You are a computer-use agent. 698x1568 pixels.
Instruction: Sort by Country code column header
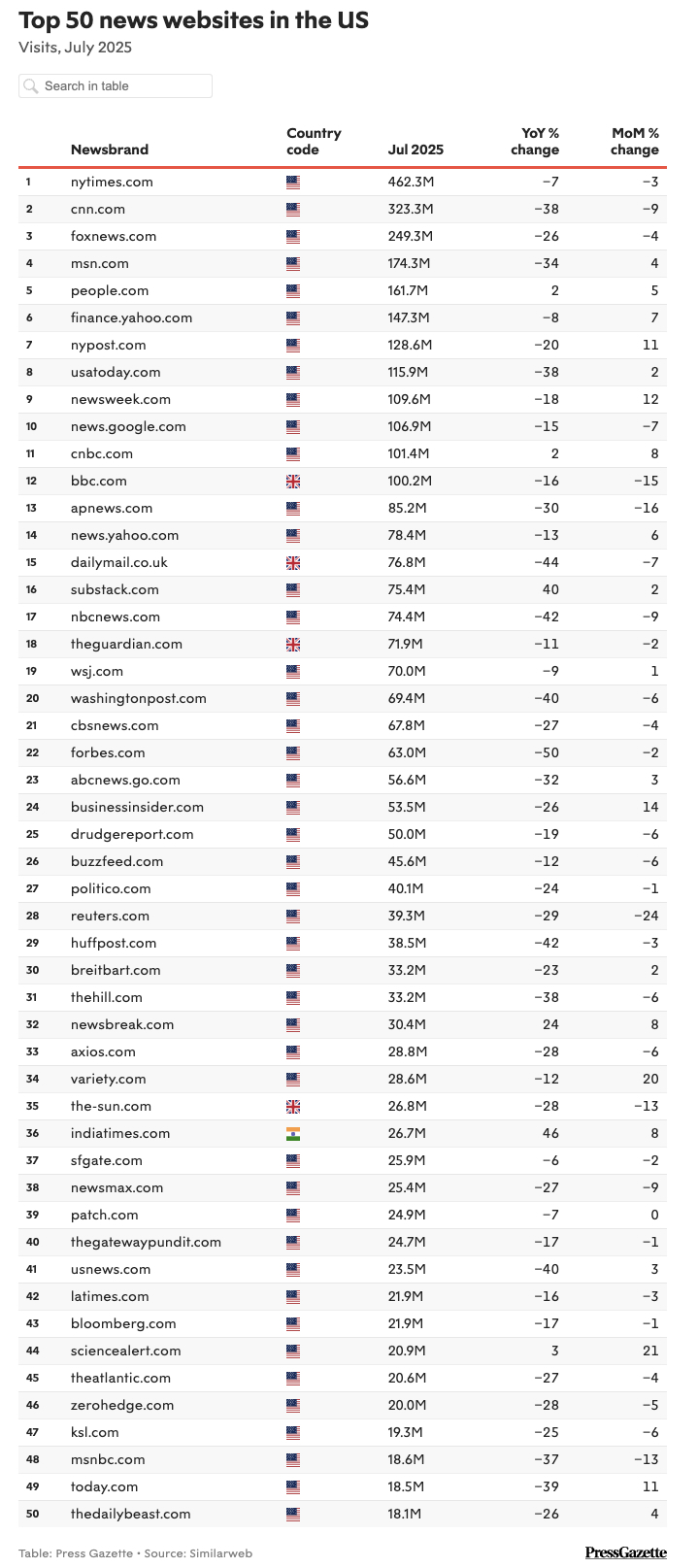[x=314, y=142]
